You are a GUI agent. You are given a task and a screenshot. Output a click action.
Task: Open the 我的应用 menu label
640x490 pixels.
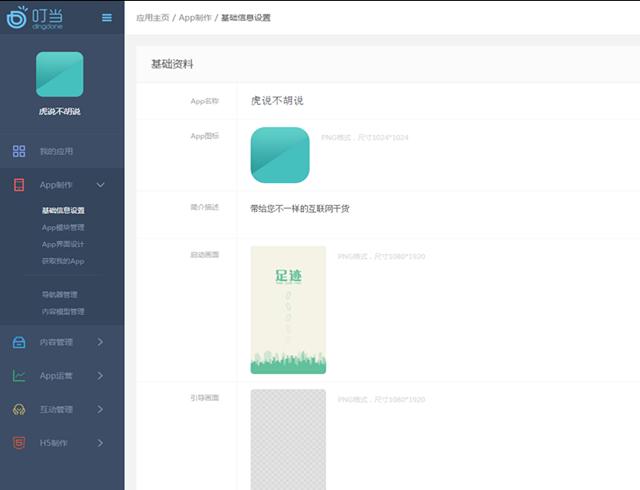point(56,151)
